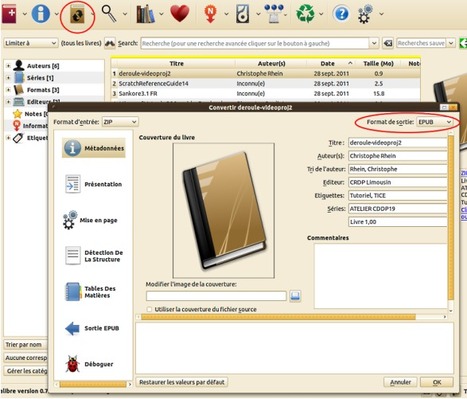
Task: Click the Livre 1,00 series index field
Action: [x=397, y=222]
